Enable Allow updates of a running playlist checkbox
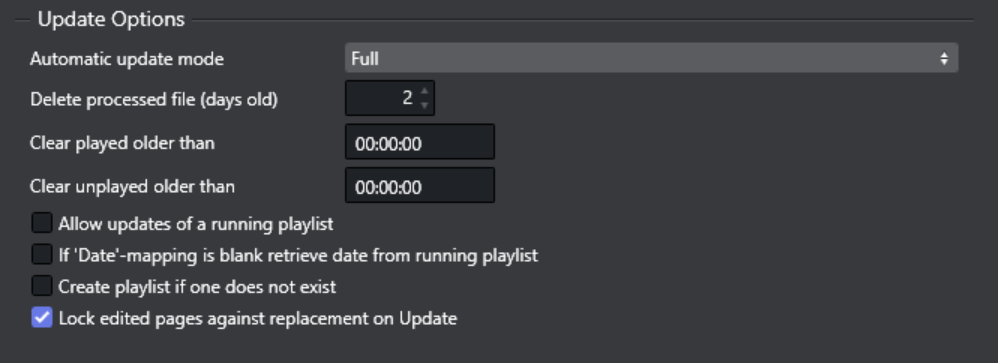 point(41,223)
